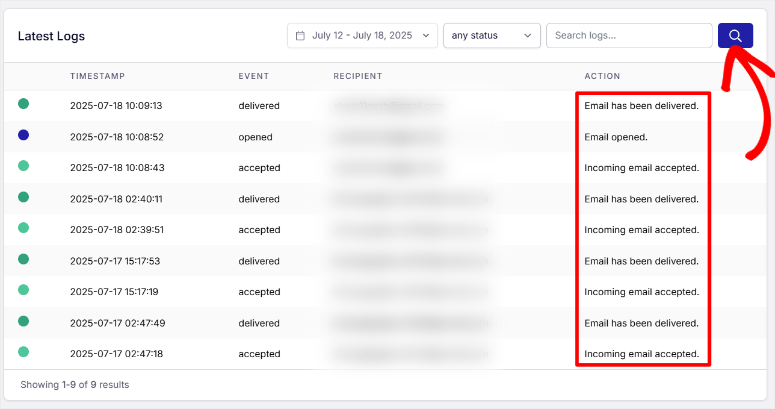This screenshot has height=409, width=775.
Task: Click Email has been delivered. in the 02:47:49 row
Action: tap(642, 323)
